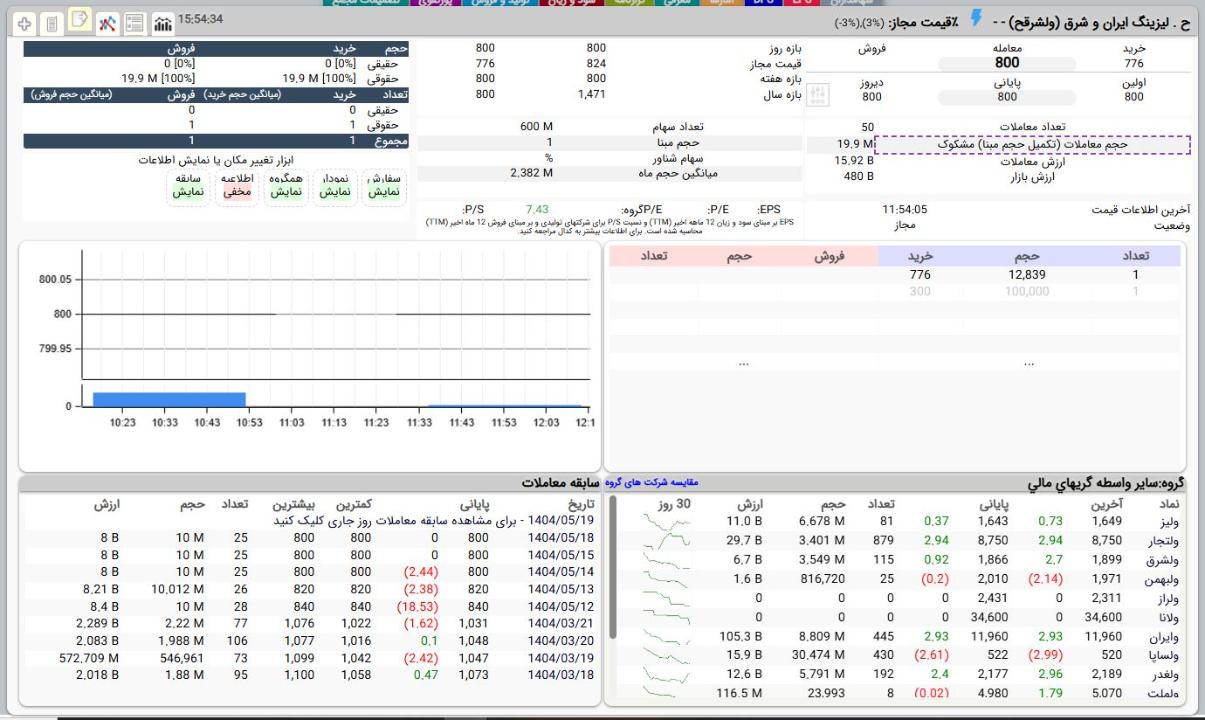
Task: Open the highlighted yellow note icon
Action: point(79,21)
